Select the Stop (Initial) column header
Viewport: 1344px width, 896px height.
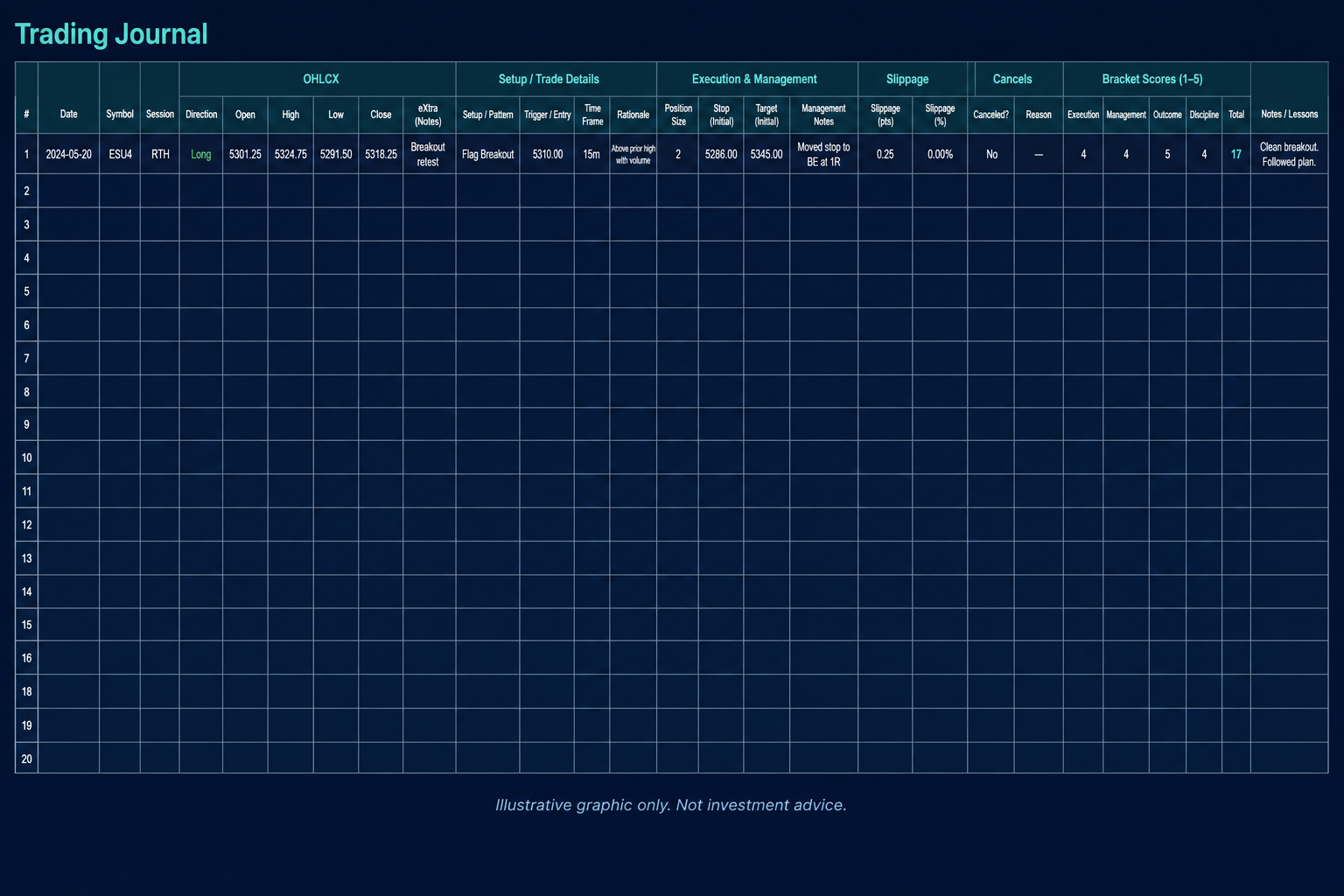coord(721,115)
